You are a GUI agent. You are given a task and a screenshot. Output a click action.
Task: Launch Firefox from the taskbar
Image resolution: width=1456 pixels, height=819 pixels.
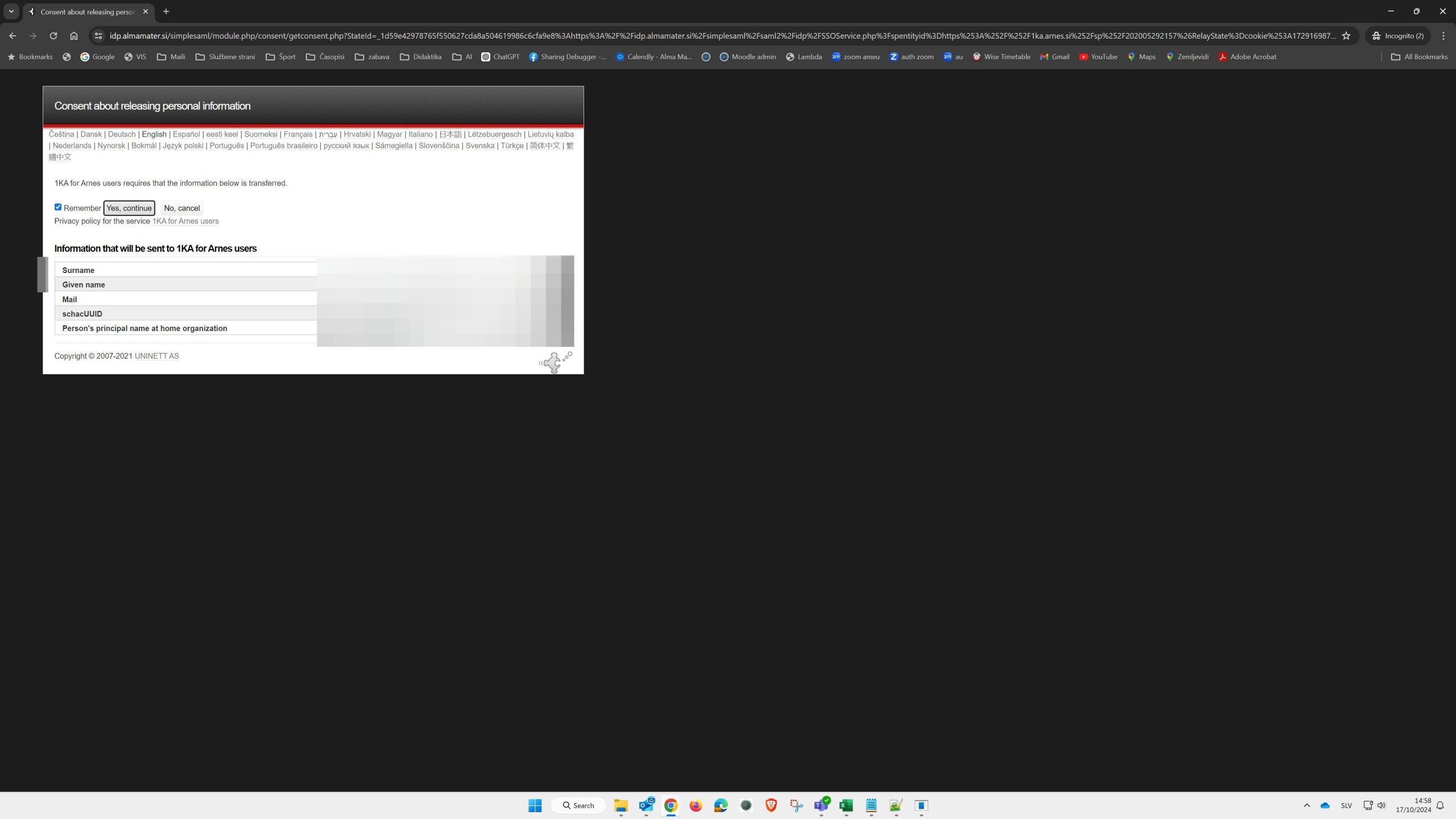[696, 805]
